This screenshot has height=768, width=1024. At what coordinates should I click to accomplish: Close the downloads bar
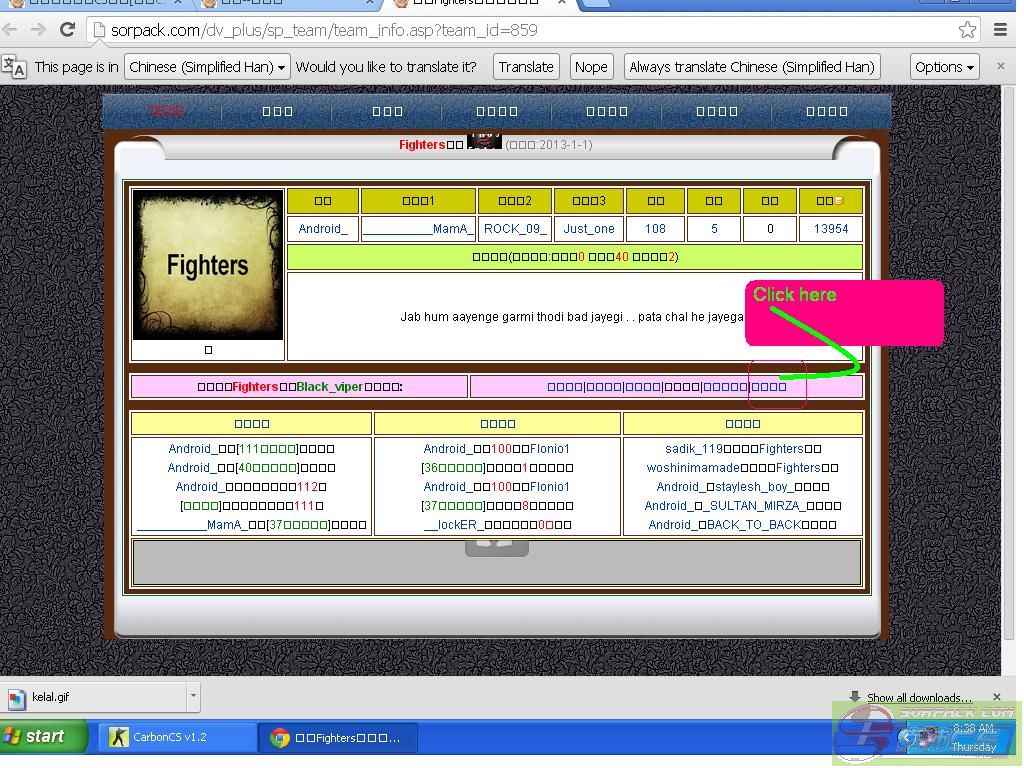tap(996, 697)
